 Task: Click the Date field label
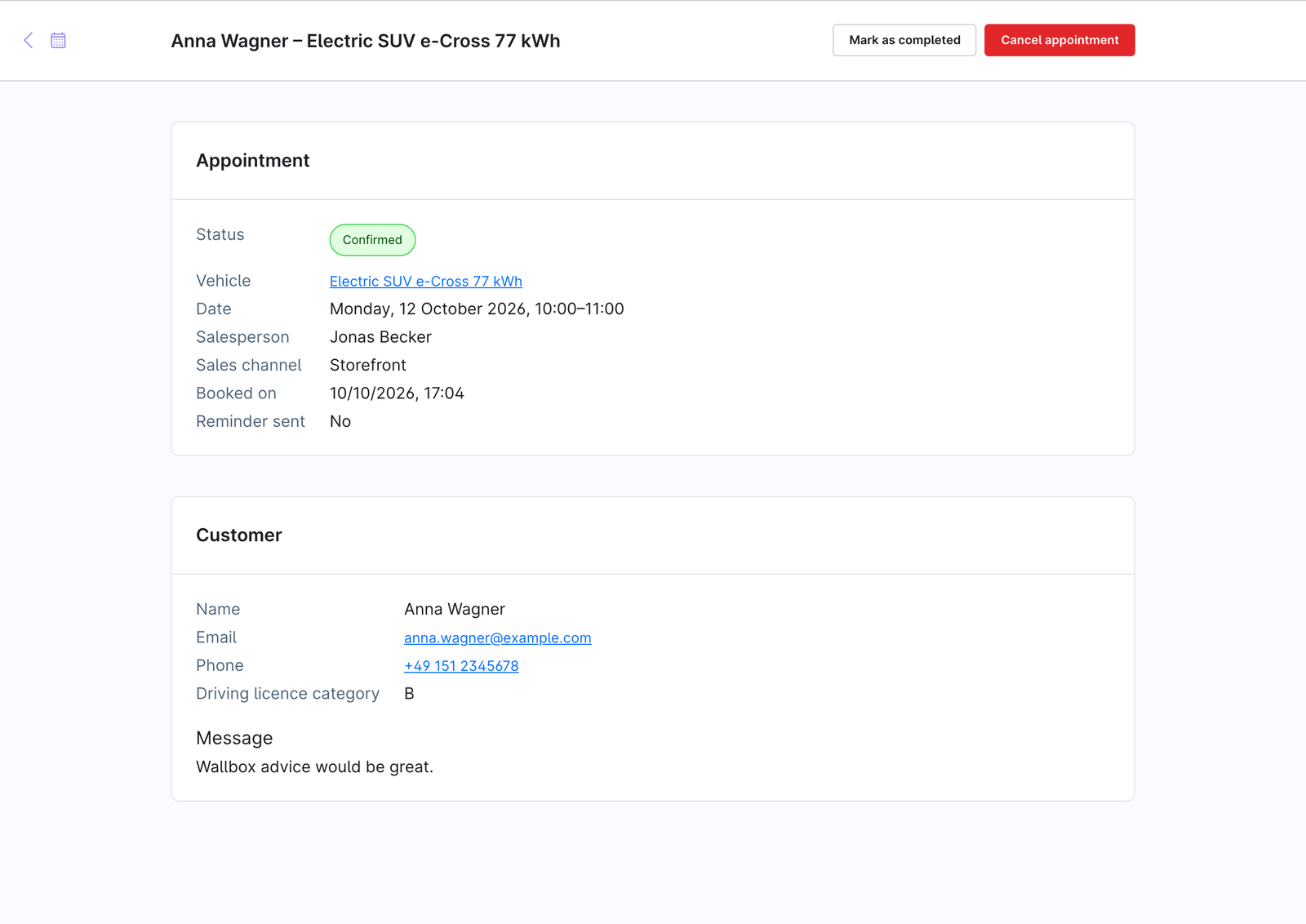click(x=214, y=309)
